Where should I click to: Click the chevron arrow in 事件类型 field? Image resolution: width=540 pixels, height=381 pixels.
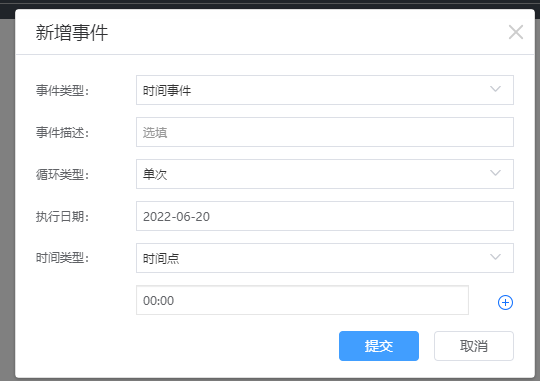(x=495, y=89)
